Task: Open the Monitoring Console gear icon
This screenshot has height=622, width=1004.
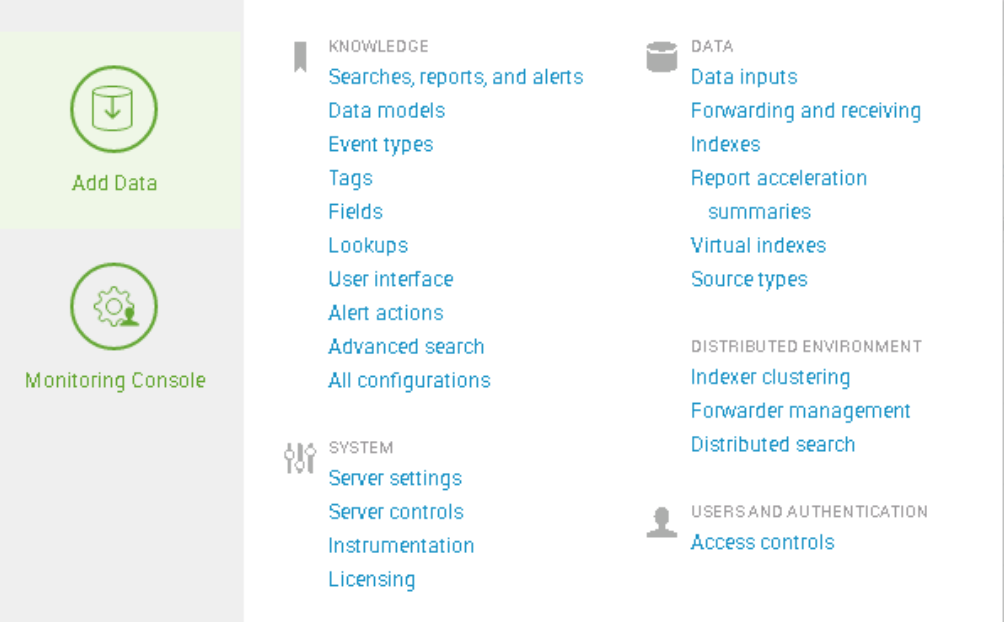Action: pyautogui.click(x=113, y=307)
